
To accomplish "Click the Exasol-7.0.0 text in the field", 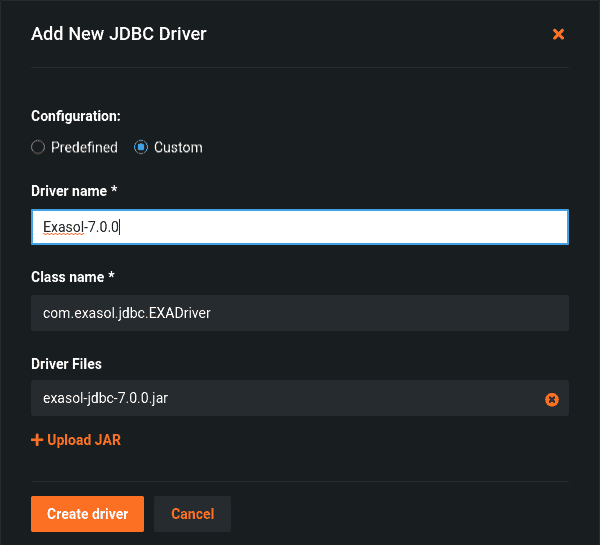I will (x=81, y=227).
